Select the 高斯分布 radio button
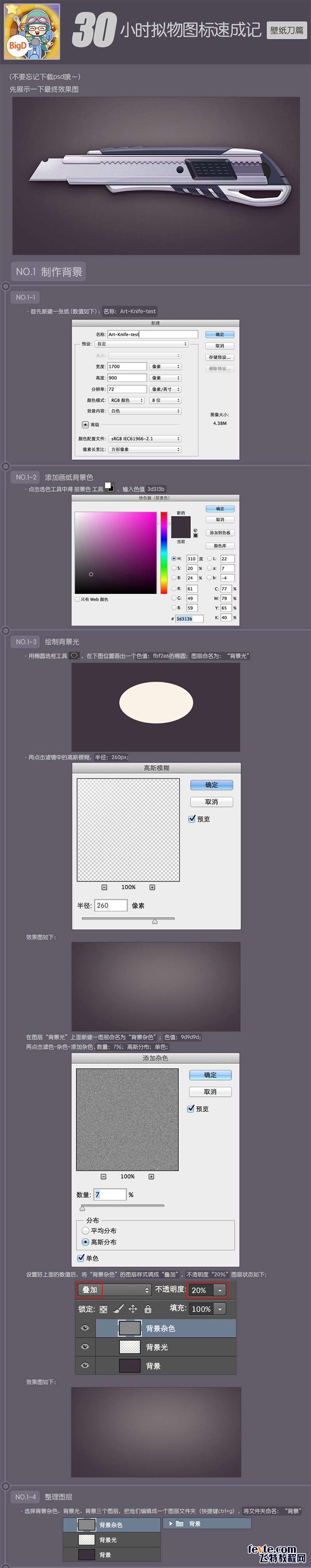This screenshot has height=1568, width=311. [85, 1242]
